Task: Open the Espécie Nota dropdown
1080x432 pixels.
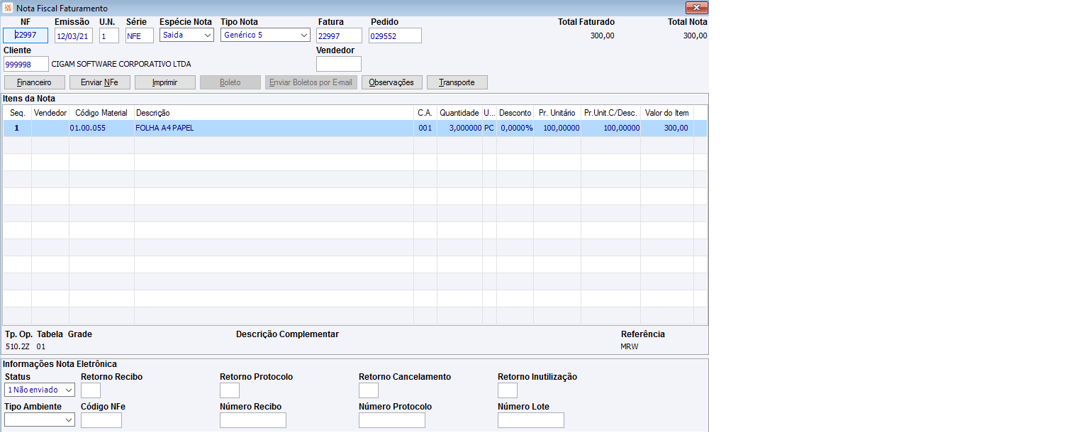Action: [187, 35]
